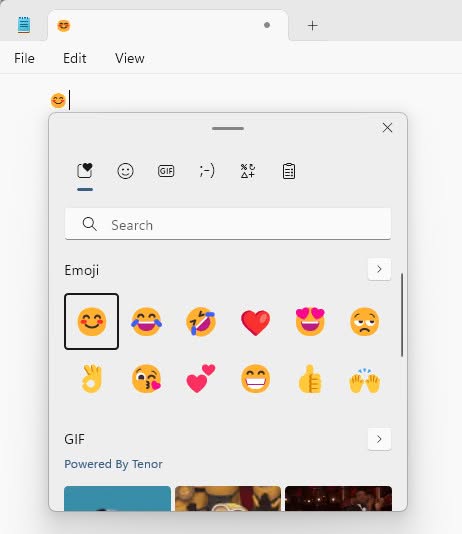Open the Clipboard history tab

click(x=289, y=171)
